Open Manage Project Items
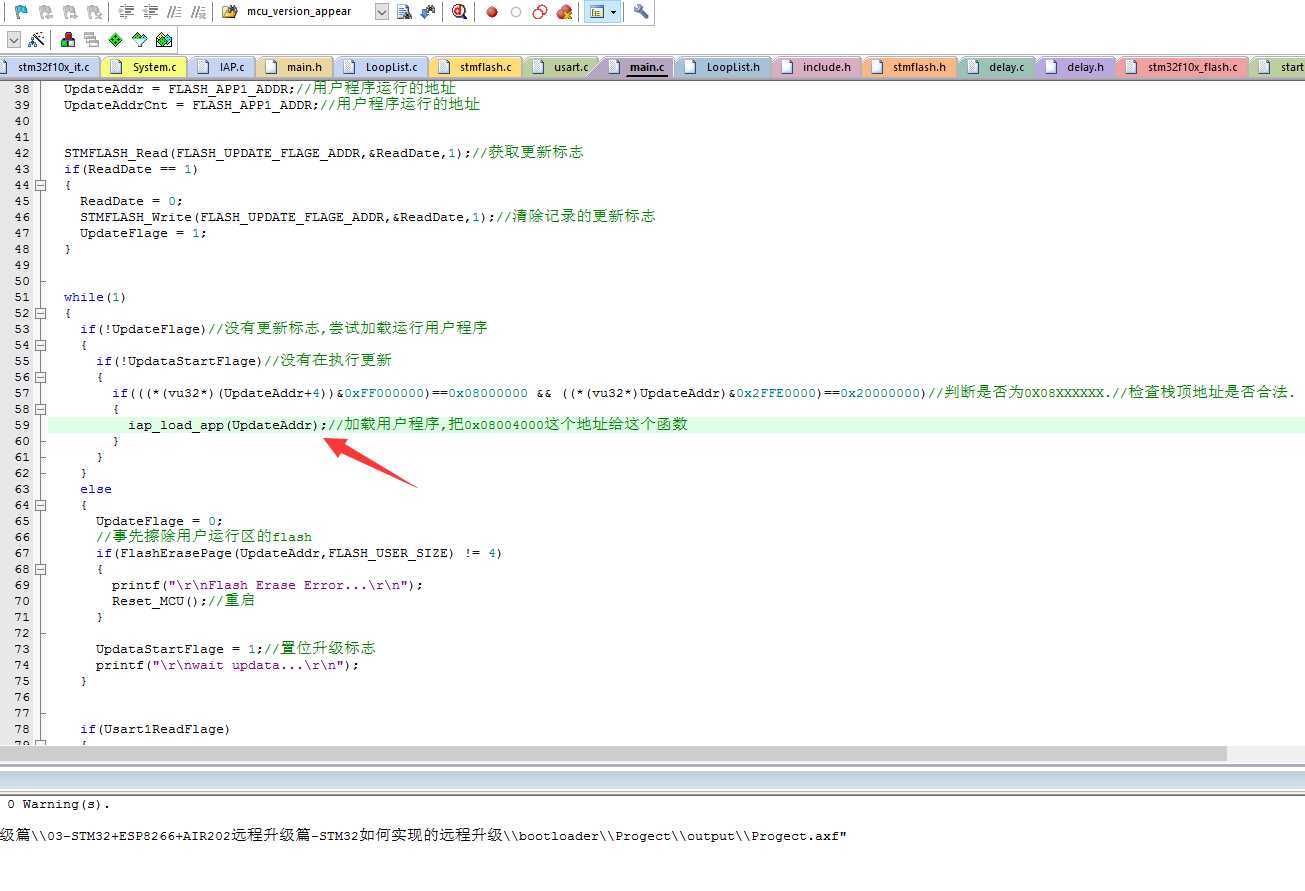This screenshot has width=1305, height=891. coord(68,40)
